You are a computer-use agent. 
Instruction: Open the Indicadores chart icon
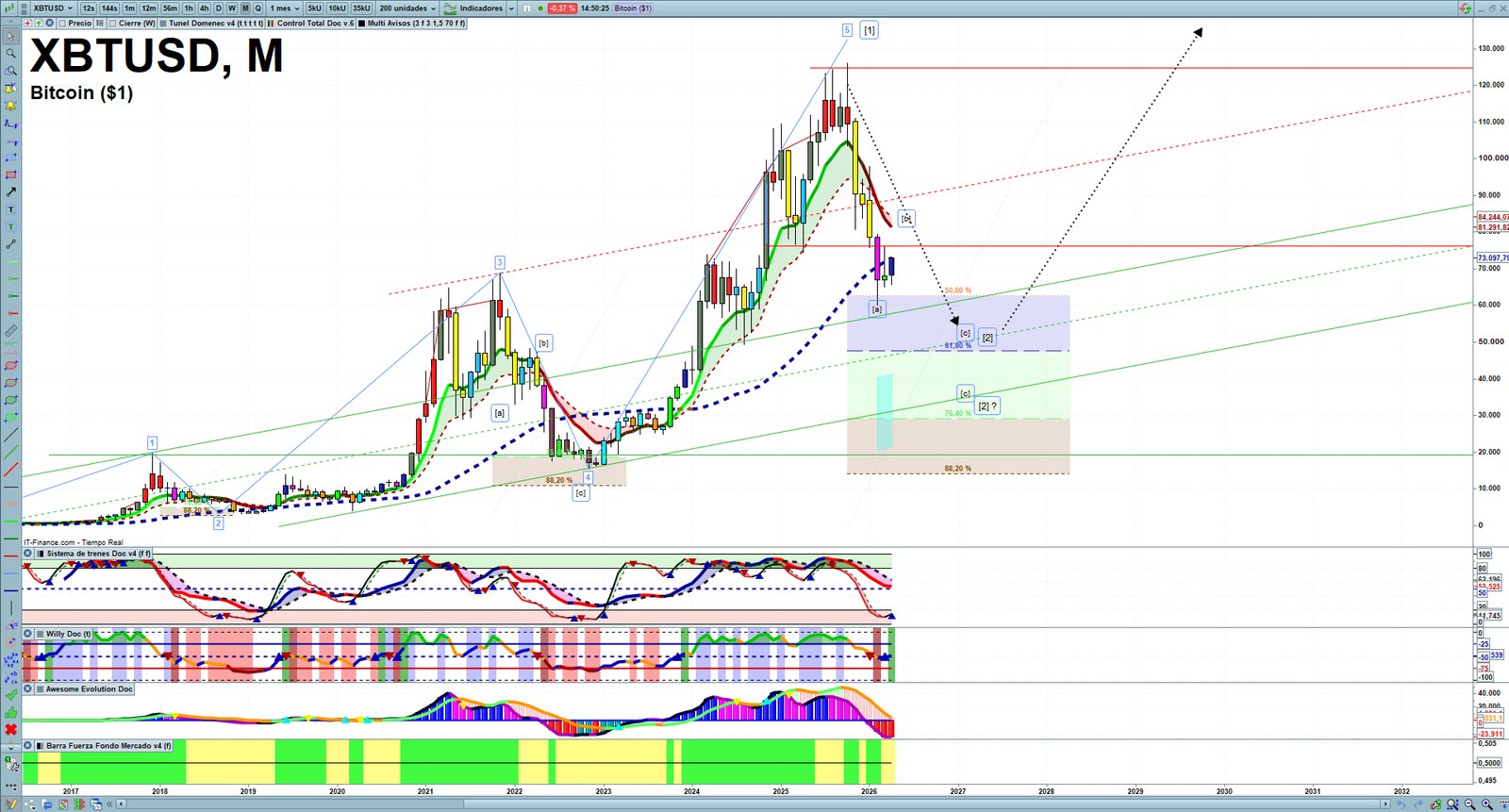(x=451, y=8)
